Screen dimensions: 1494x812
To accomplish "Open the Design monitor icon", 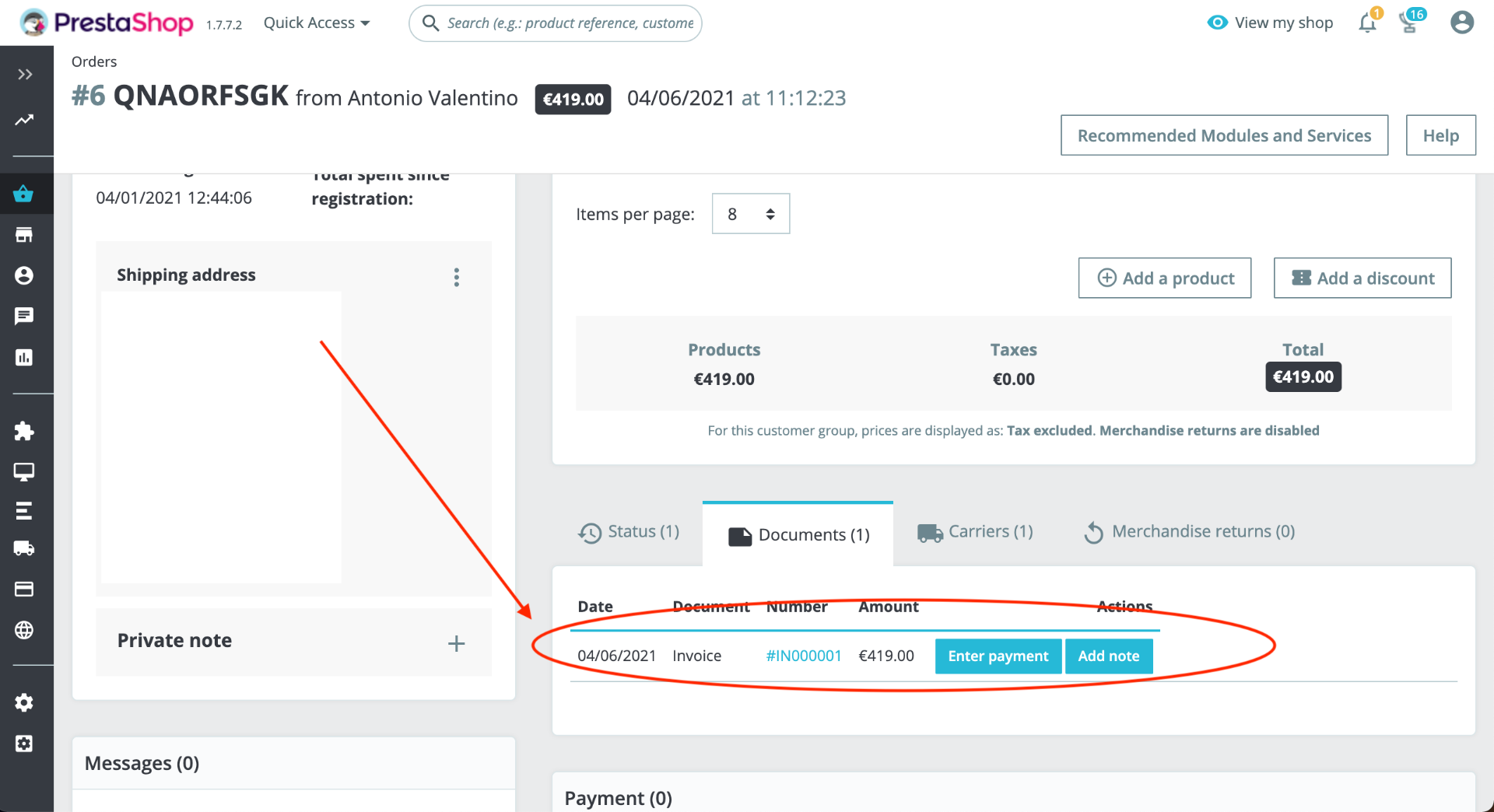I will 24,471.
